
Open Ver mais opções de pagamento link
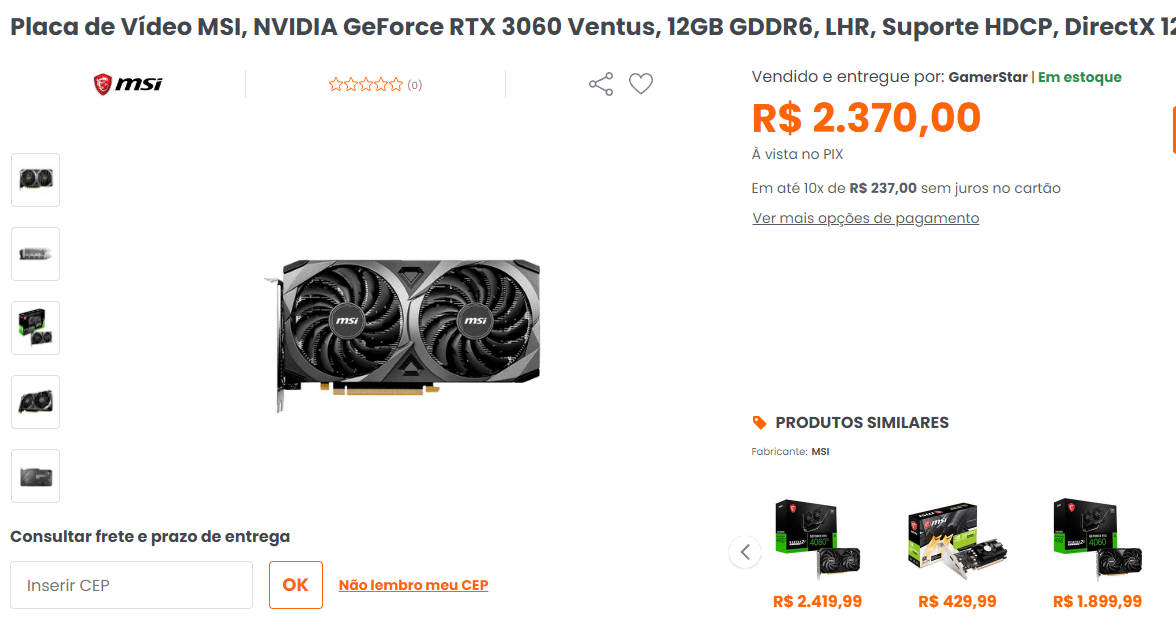click(866, 218)
